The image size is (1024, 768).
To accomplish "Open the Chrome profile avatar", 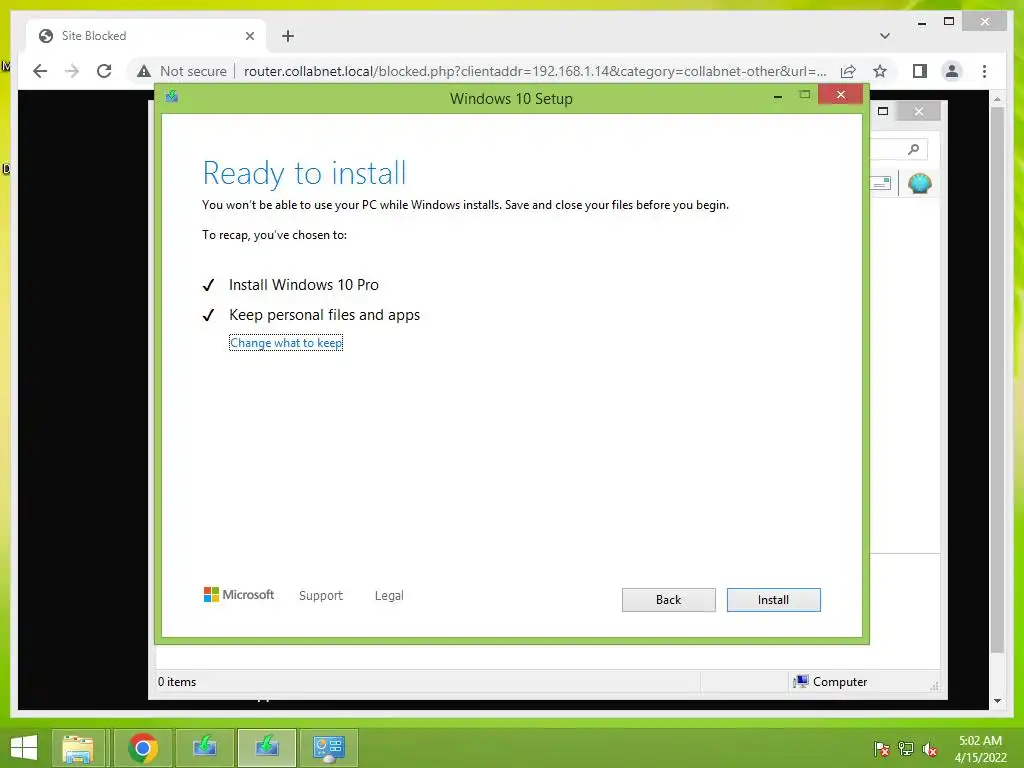I will [952, 71].
